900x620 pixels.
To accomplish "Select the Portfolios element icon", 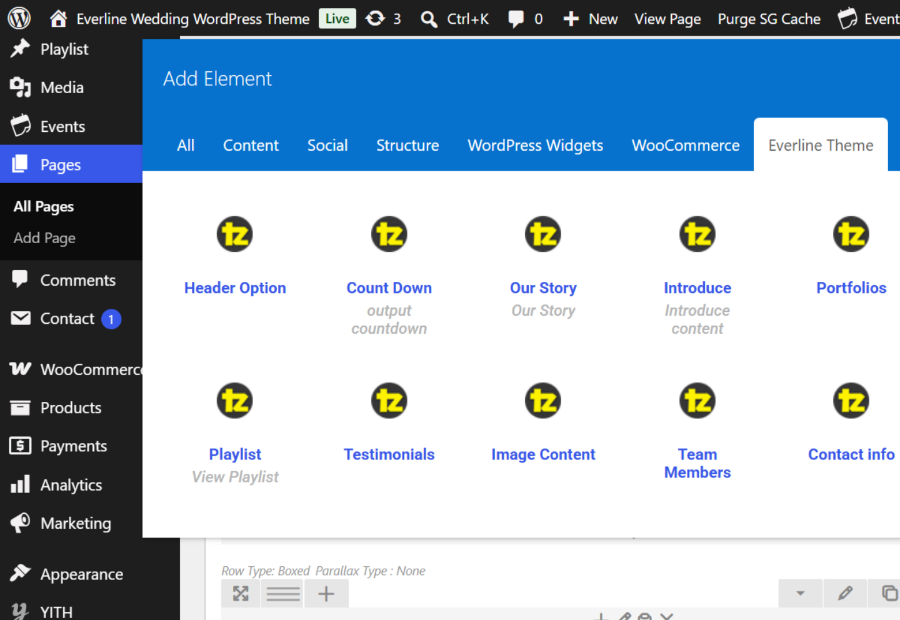I will (x=851, y=234).
